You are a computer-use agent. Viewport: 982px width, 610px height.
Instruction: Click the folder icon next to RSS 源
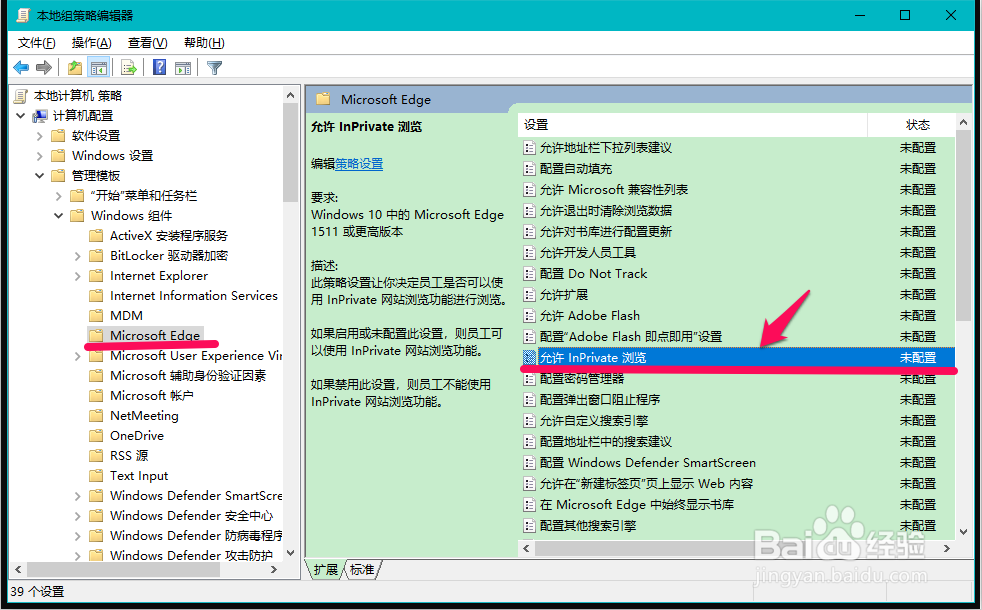coord(96,456)
